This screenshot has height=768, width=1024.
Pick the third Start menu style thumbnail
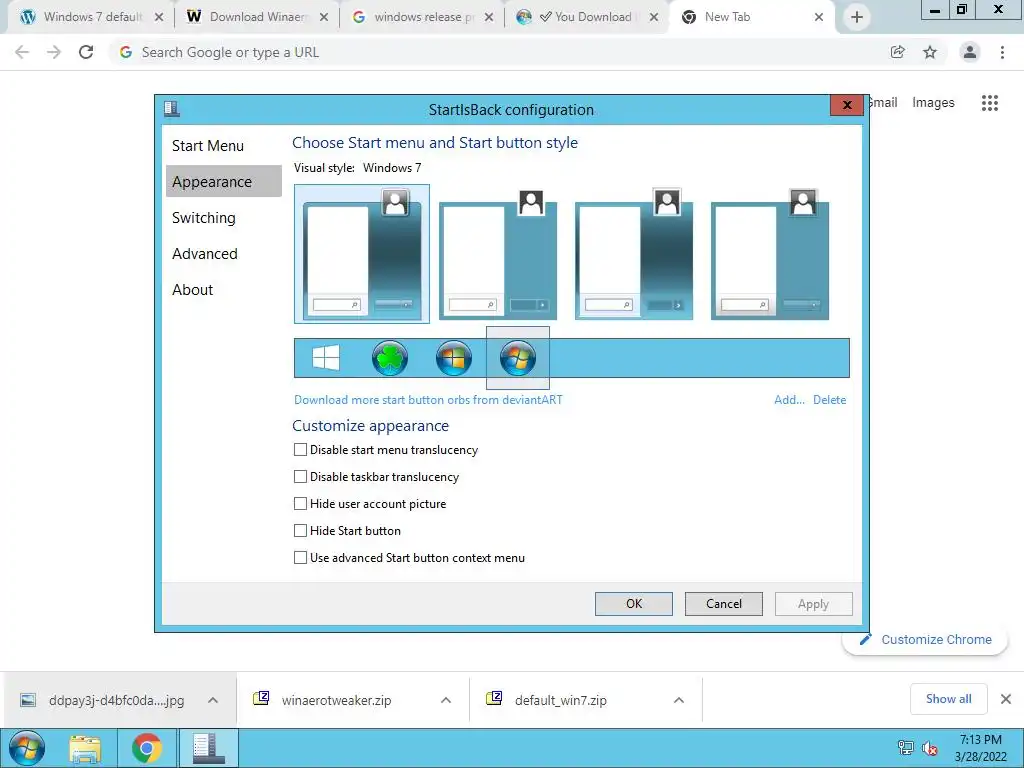point(633,253)
